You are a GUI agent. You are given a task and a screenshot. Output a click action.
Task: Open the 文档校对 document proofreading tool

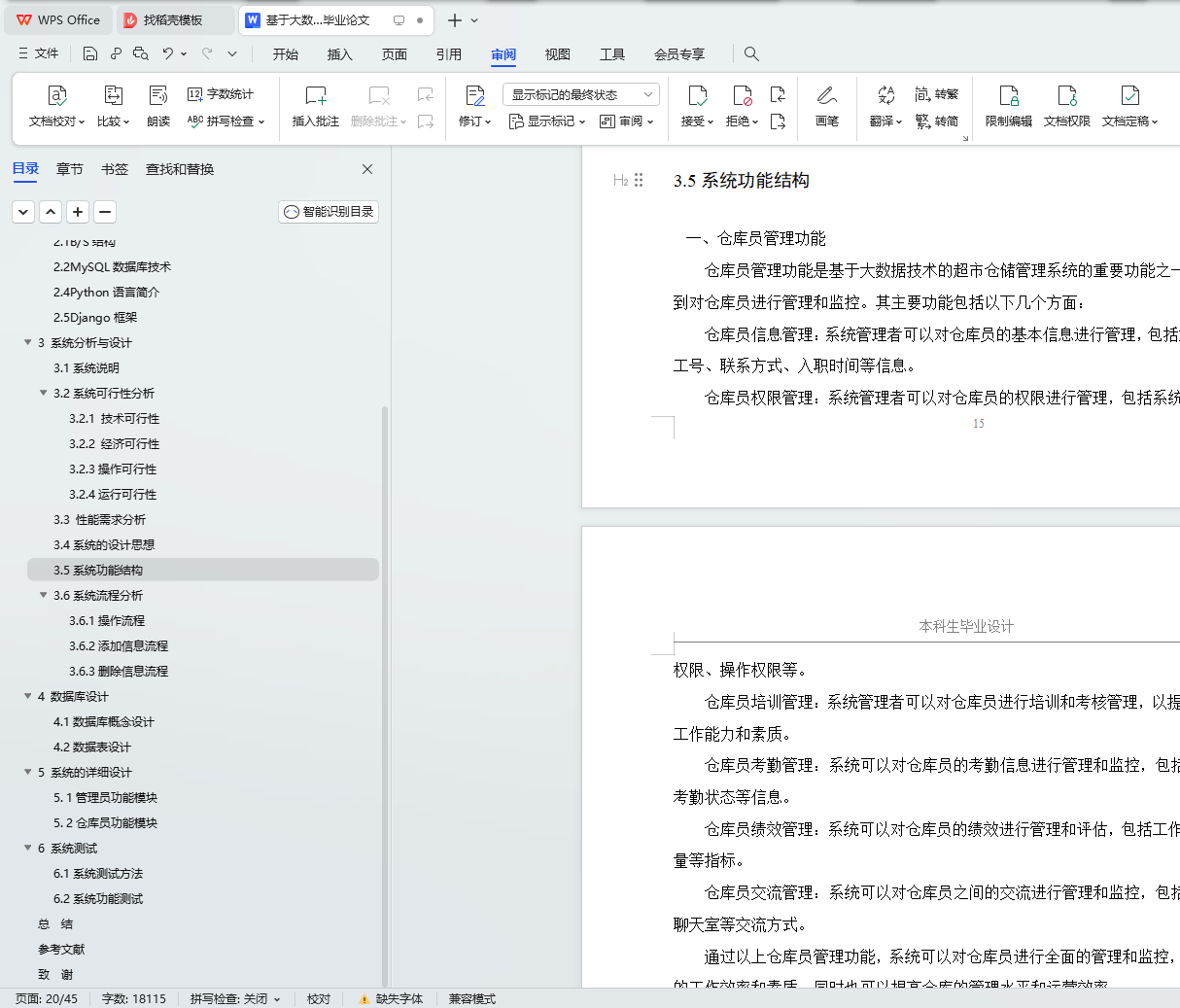56,107
